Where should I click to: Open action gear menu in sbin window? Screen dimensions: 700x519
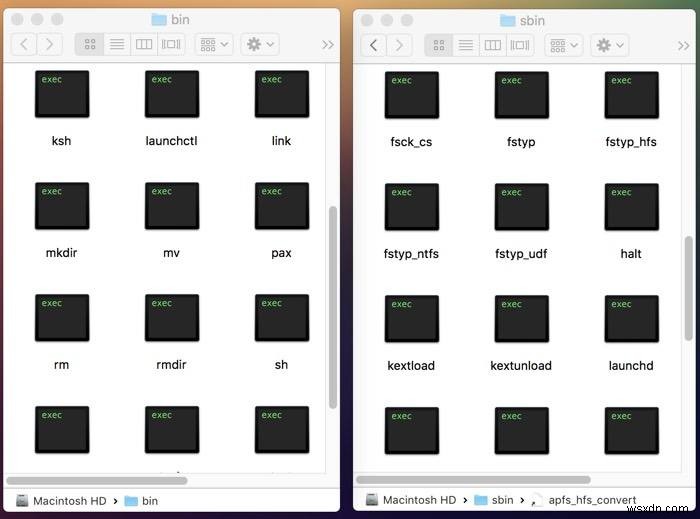[x=610, y=45]
